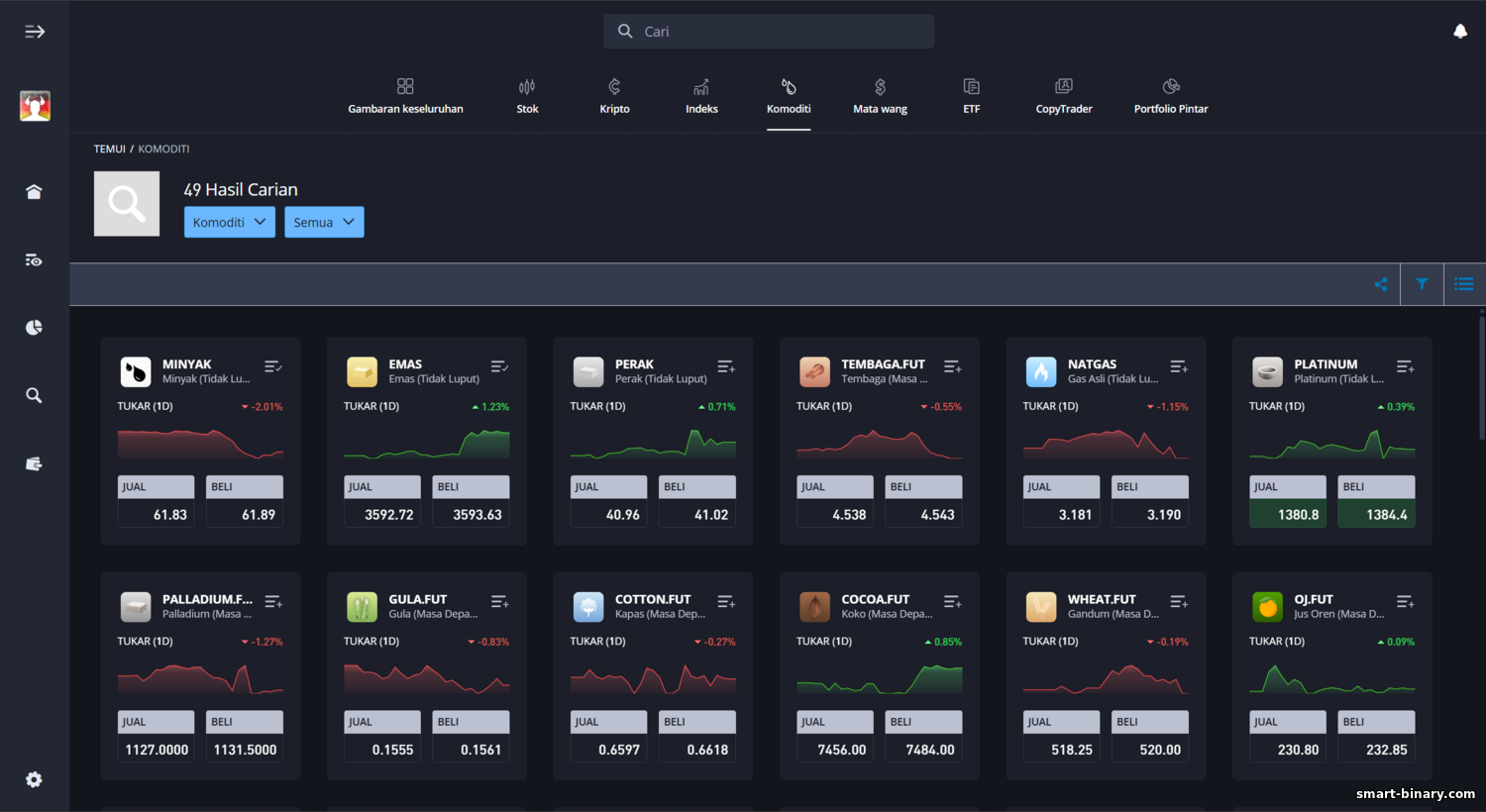Toggle MINYAK watchlist status
Image resolution: width=1486 pixels, height=812 pixels.
click(273, 367)
